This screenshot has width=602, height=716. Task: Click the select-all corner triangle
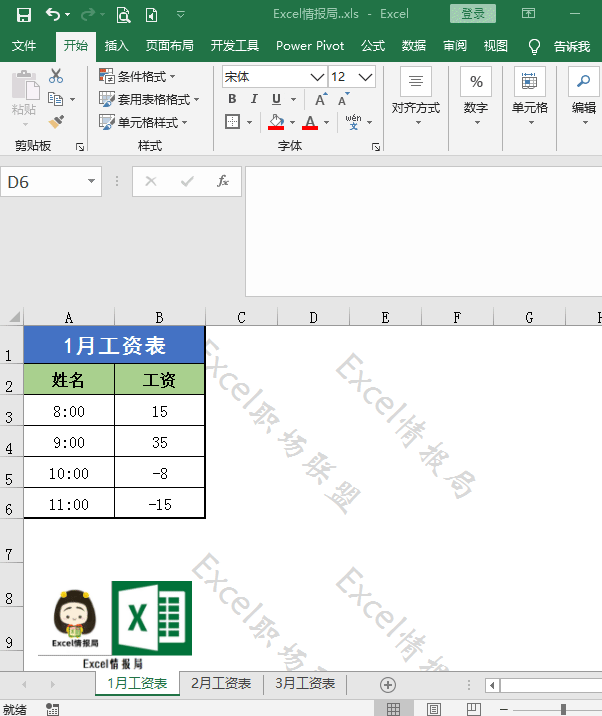15,317
